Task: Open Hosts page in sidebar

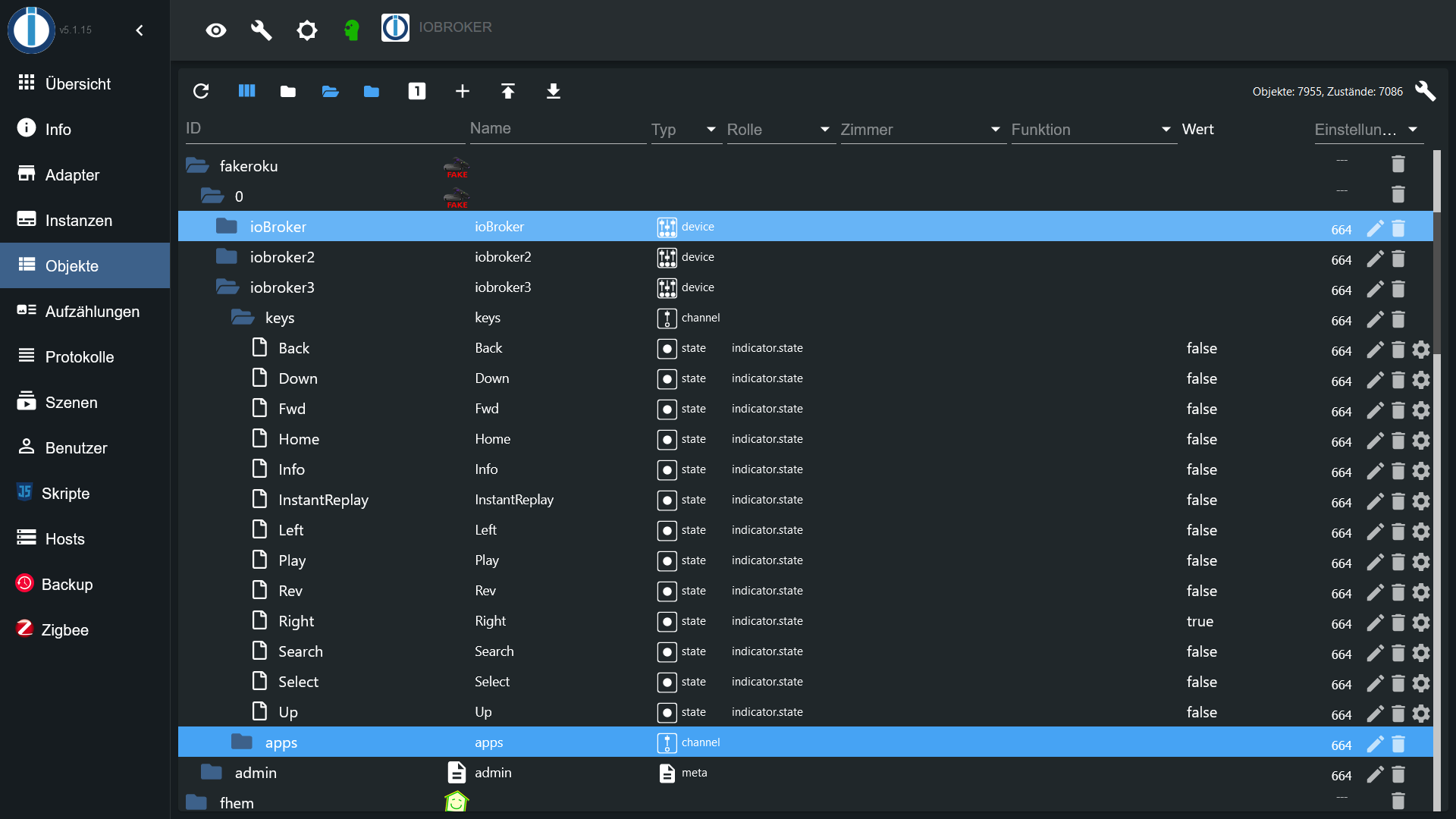Action: click(85, 538)
